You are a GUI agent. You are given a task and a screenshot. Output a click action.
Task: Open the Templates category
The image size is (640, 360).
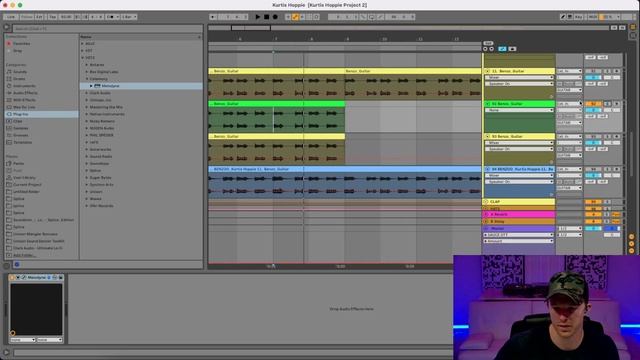pyautogui.click(x=22, y=142)
